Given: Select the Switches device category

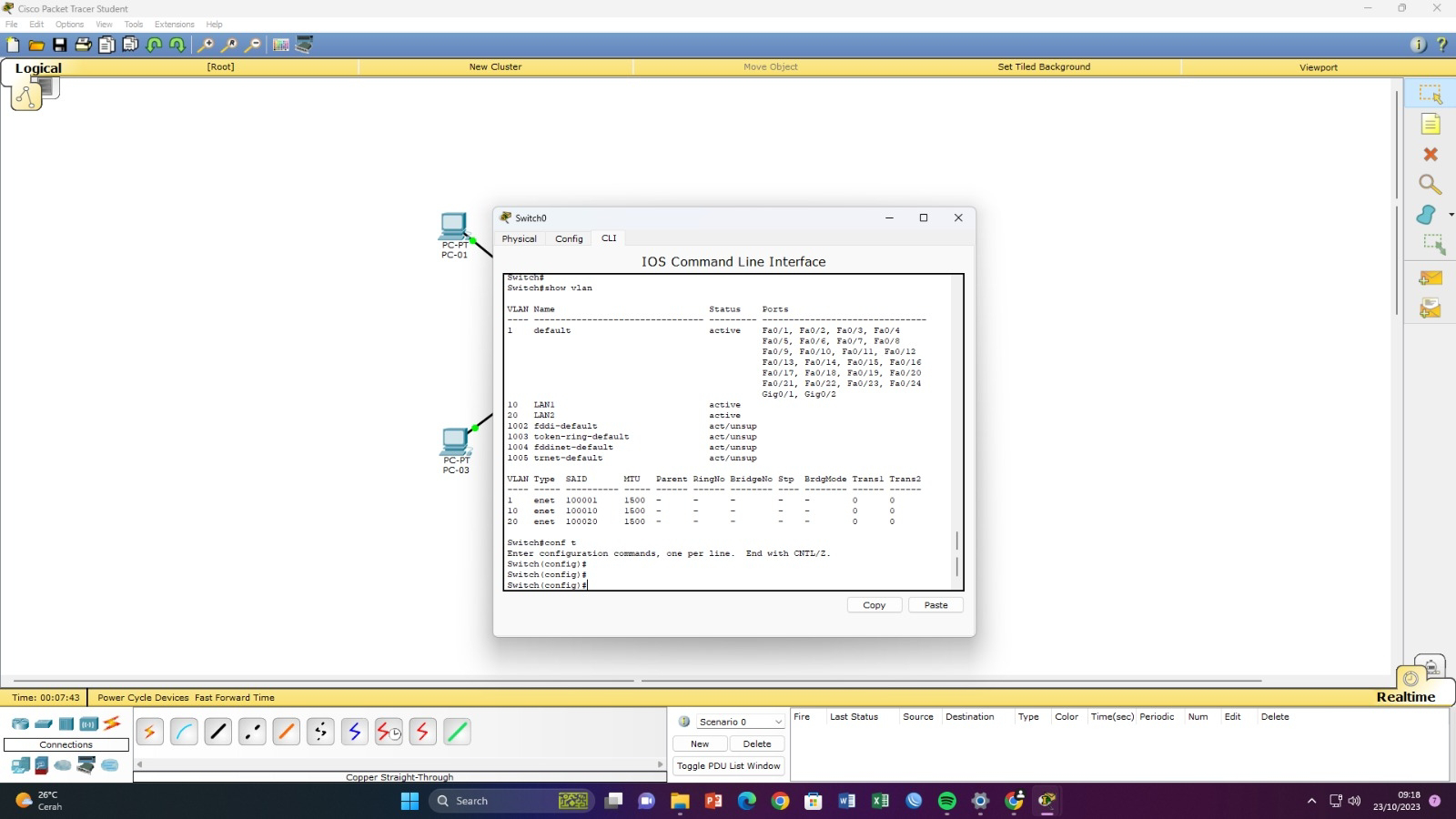Looking at the screenshot, I should (x=43, y=724).
